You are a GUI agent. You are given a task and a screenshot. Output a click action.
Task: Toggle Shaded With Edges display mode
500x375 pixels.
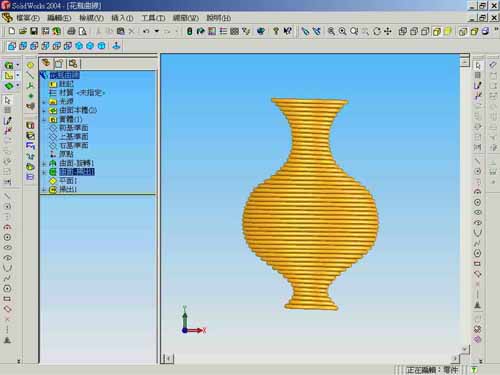pyautogui.click(x=437, y=31)
